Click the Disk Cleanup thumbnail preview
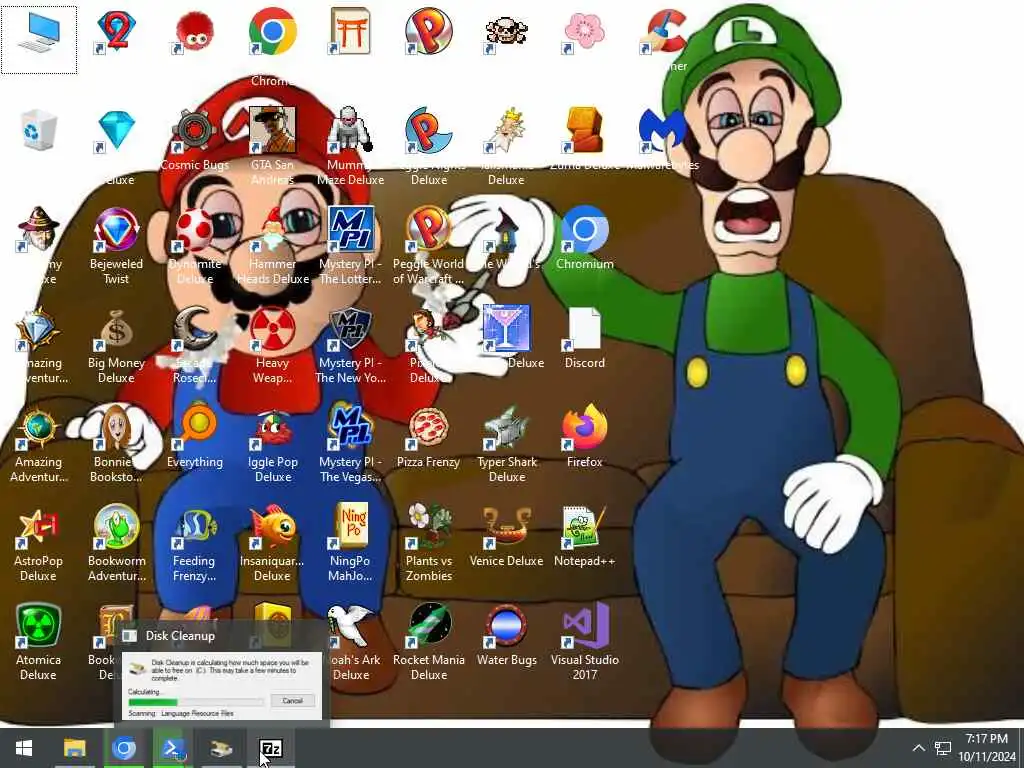This screenshot has width=1024, height=768. click(x=222, y=684)
